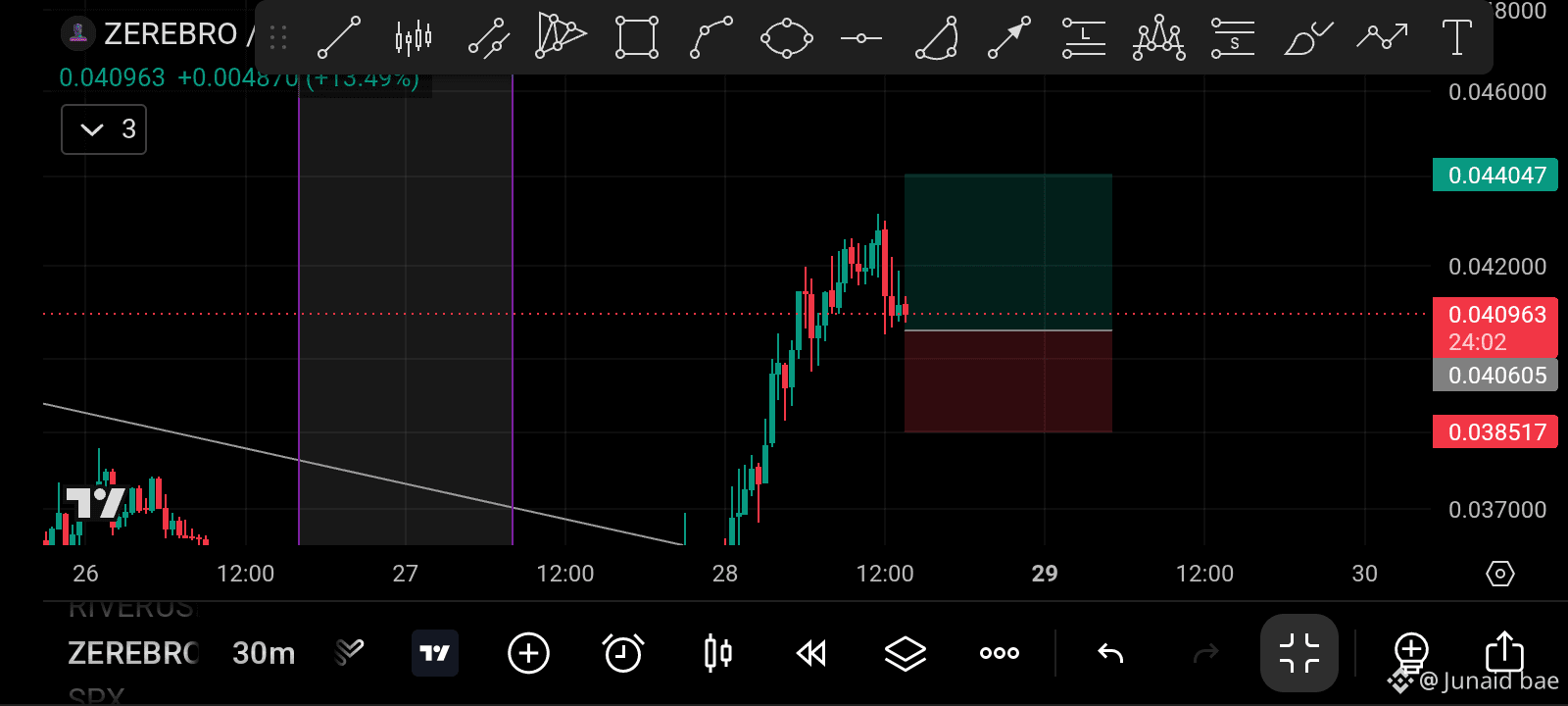This screenshot has height=706, width=1568.
Task: Select the Short Position tool
Action: click(x=1233, y=37)
